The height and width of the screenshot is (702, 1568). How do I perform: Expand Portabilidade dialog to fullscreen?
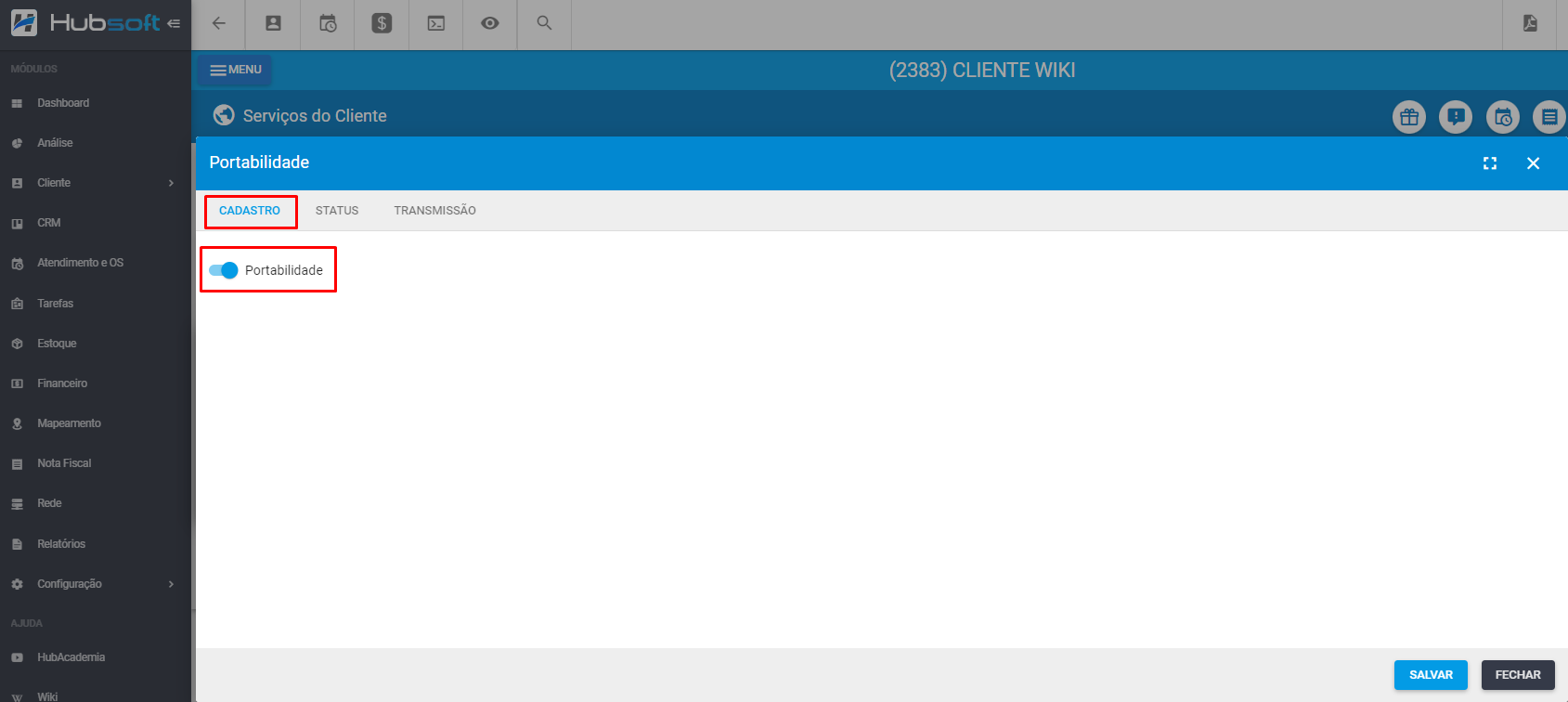pyautogui.click(x=1490, y=163)
